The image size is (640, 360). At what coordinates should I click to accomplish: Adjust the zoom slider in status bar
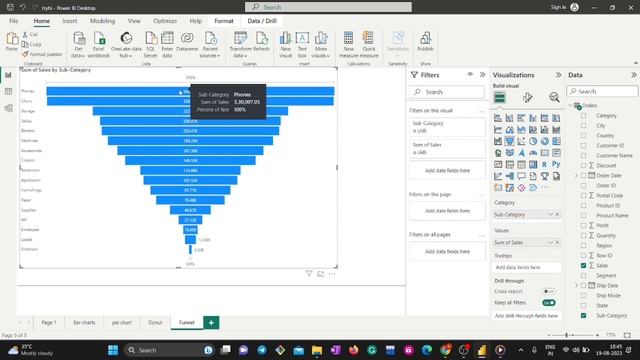click(567, 335)
